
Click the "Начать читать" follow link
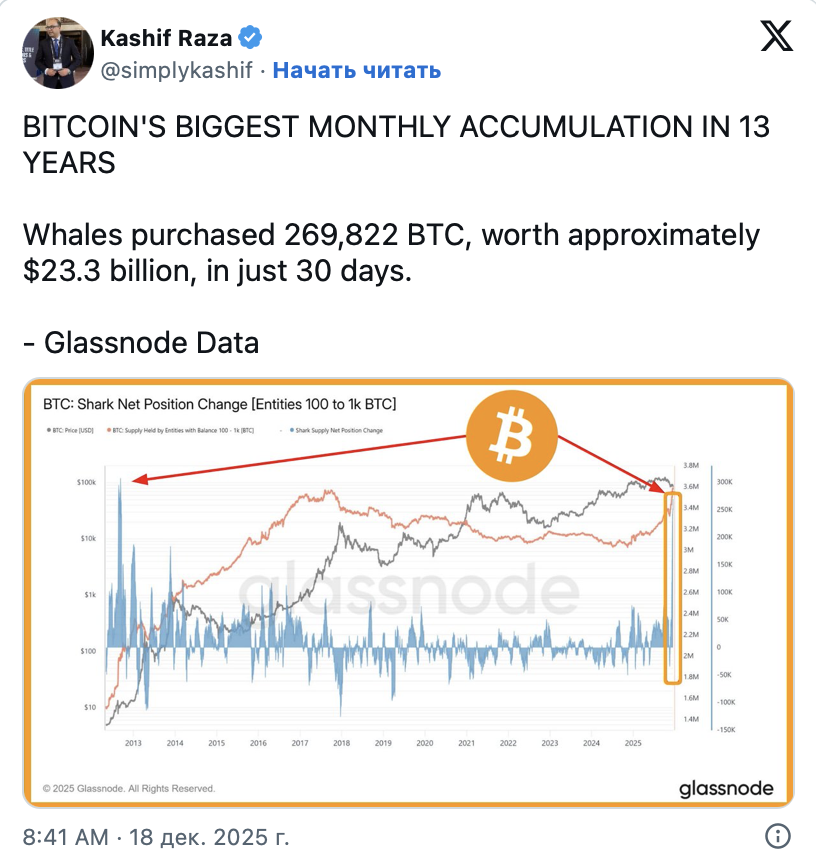[356, 70]
